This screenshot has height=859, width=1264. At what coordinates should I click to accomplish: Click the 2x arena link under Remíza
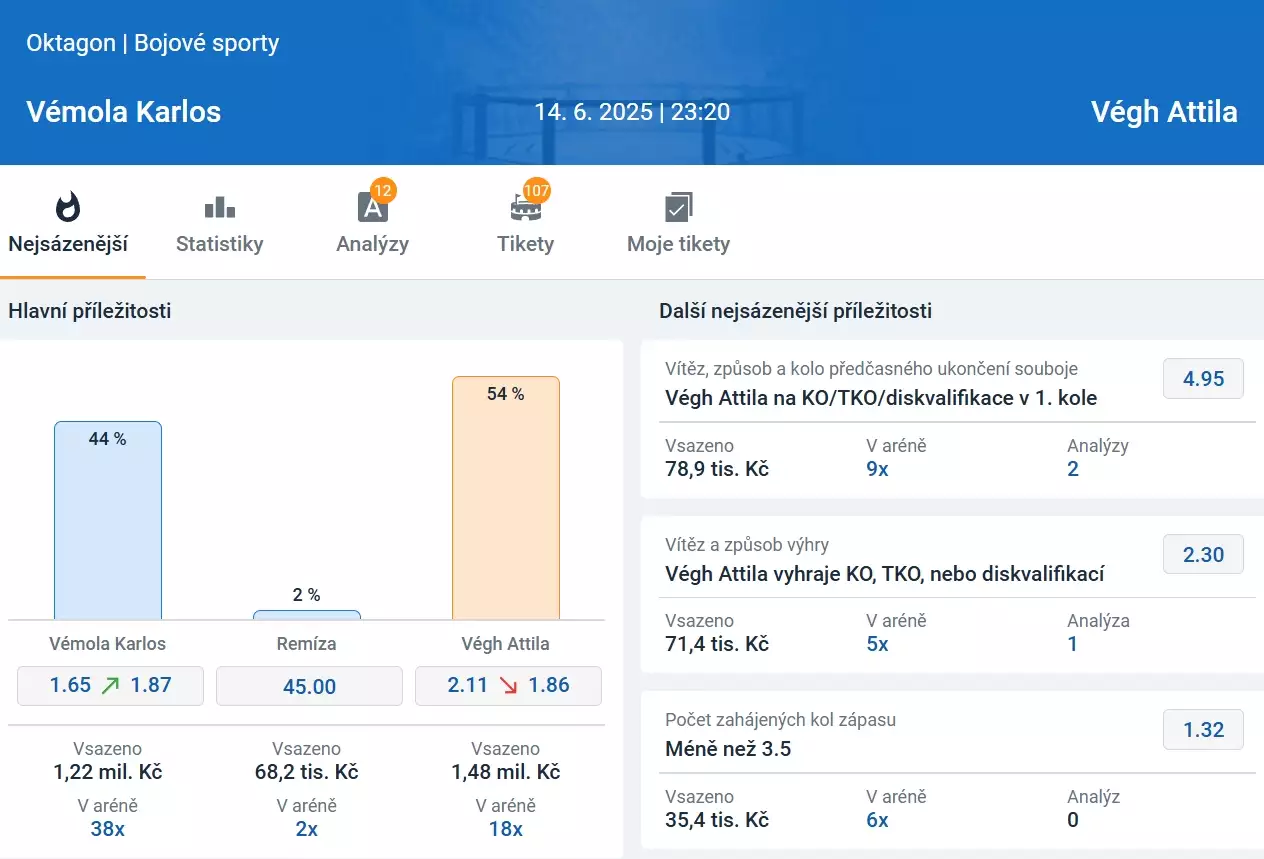pyautogui.click(x=307, y=829)
